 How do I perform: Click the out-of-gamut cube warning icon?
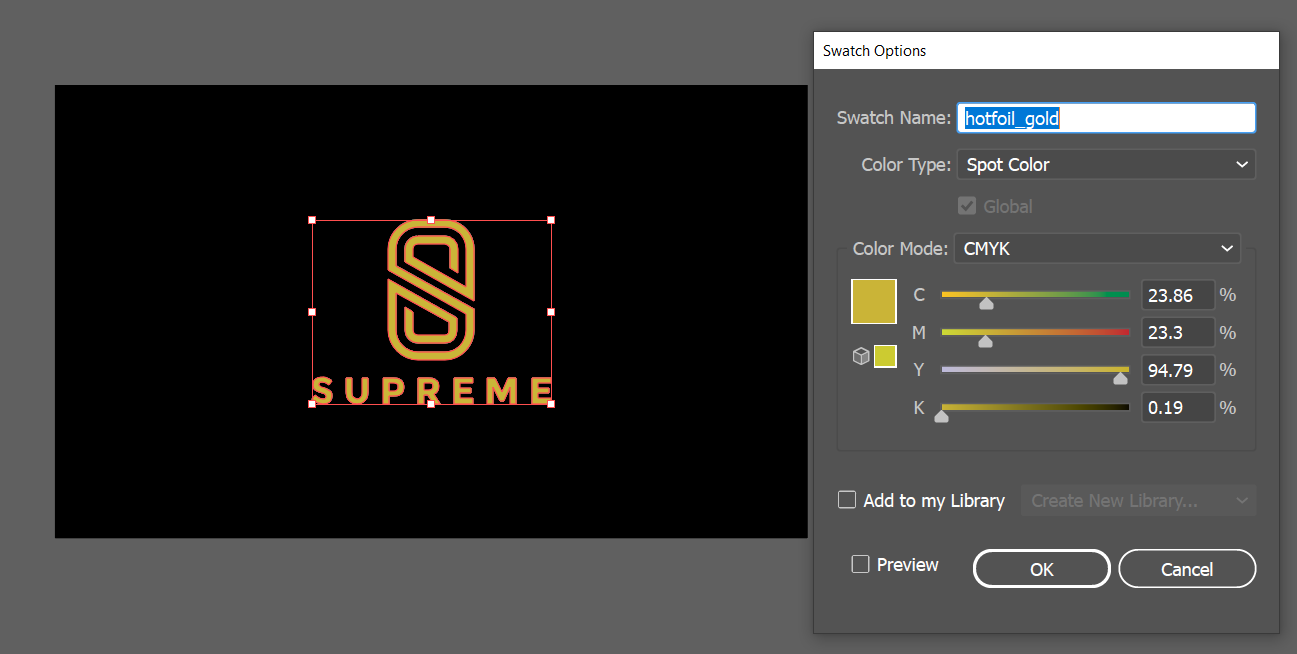click(x=860, y=356)
